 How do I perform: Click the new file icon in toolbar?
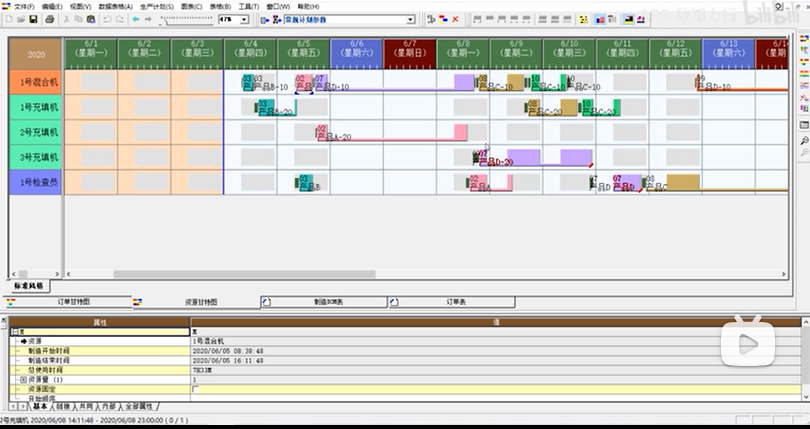(7, 19)
